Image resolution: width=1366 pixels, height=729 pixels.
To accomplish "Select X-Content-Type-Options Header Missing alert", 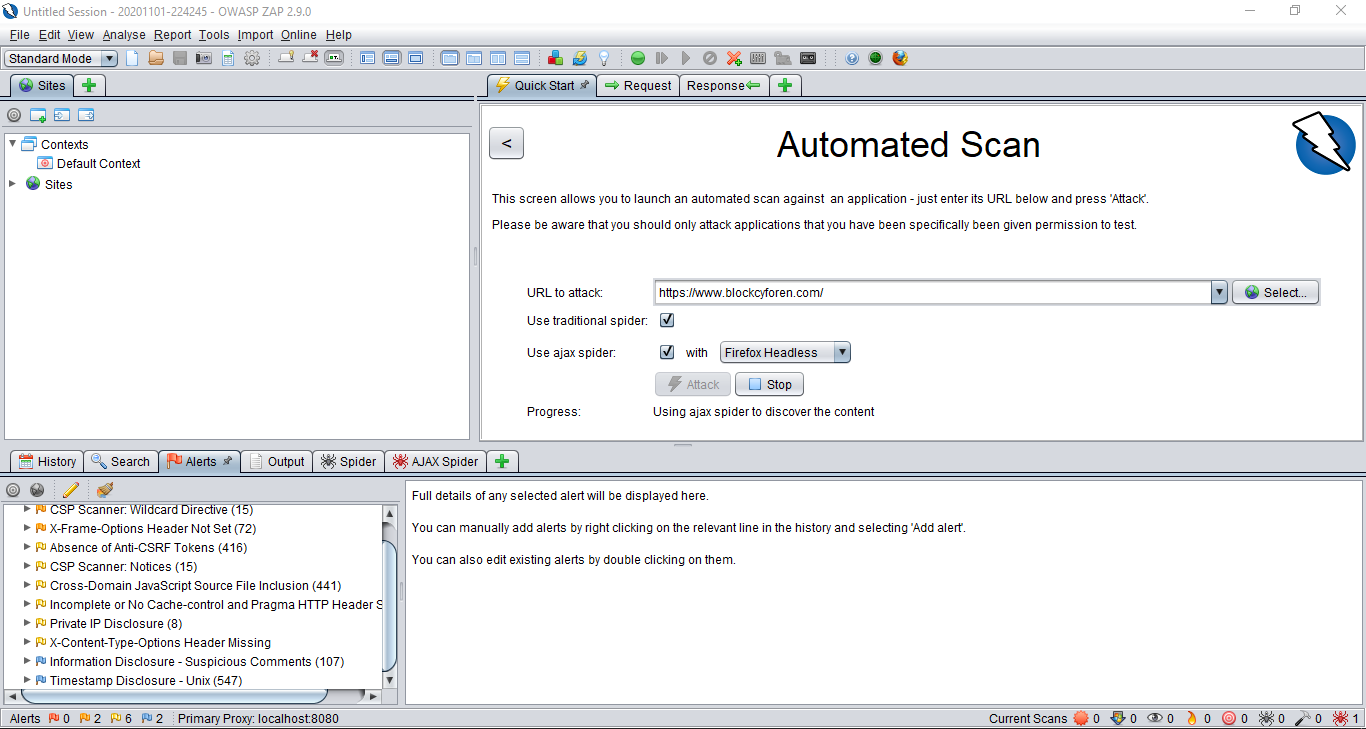I will click(160, 642).
